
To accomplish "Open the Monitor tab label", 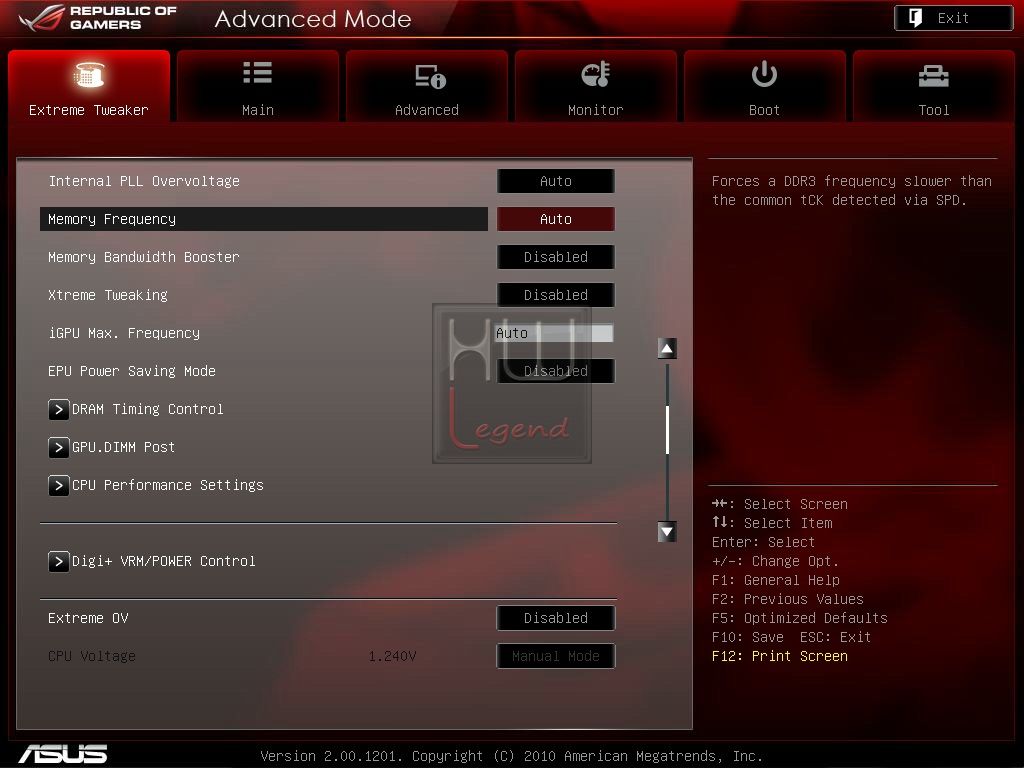I will pos(596,110).
